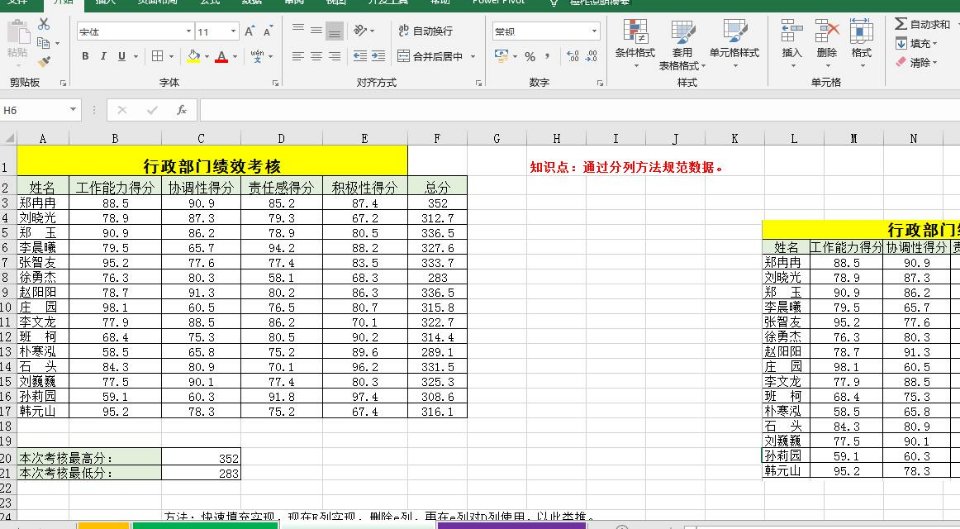
Task: Toggle bottom vertical alignment
Action: click(x=335, y=30)
